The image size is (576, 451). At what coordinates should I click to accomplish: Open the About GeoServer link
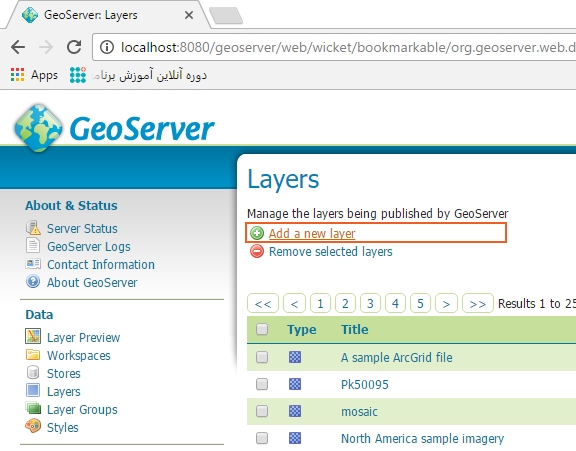point(92,282)
